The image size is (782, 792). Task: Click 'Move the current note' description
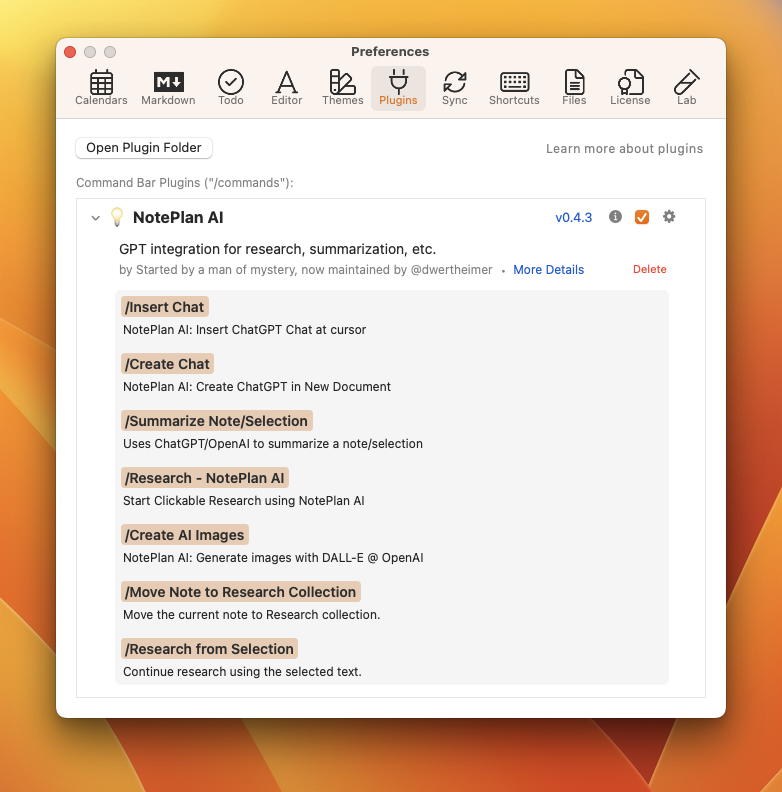click(x=252, y=615)
